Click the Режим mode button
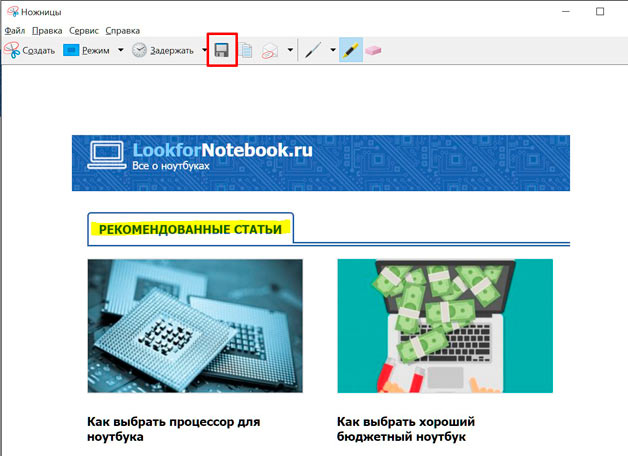This screenshot has height=456, width=628. (x=86, y=50)
